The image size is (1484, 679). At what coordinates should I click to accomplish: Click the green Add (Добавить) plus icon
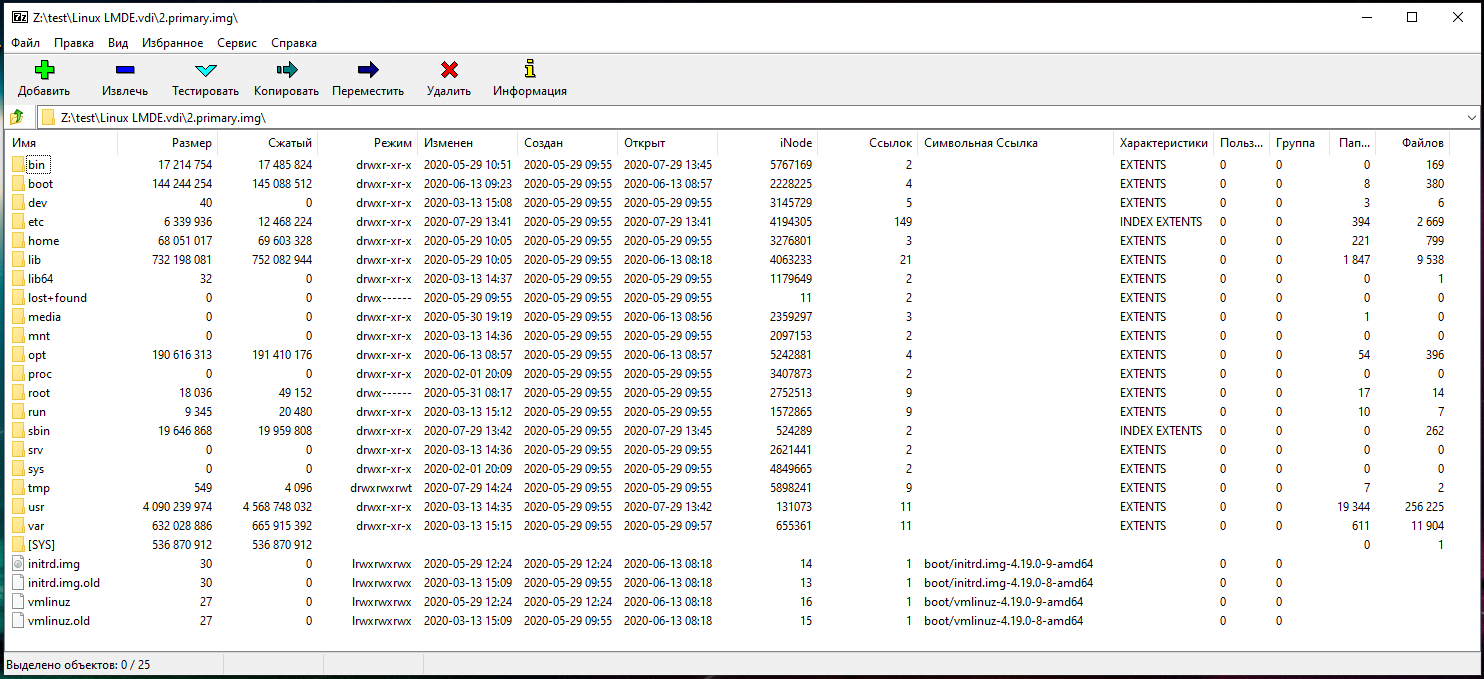click(44, 70)
